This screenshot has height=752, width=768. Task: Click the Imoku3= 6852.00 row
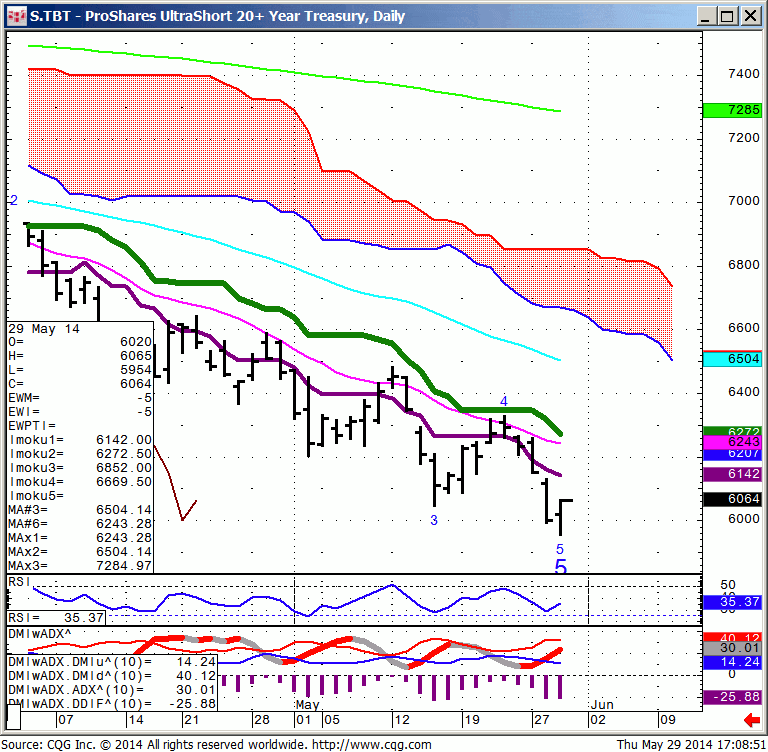point(80,468)
